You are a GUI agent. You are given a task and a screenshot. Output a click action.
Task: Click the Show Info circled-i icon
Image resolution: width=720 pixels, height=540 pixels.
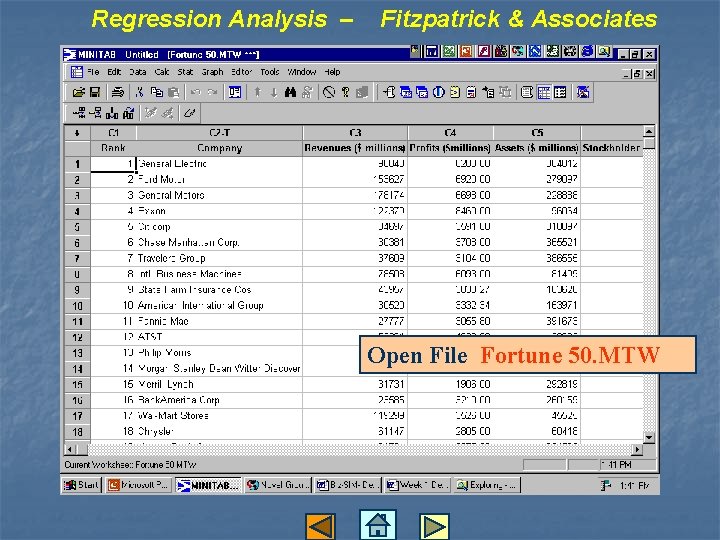[x=439, y=92]
